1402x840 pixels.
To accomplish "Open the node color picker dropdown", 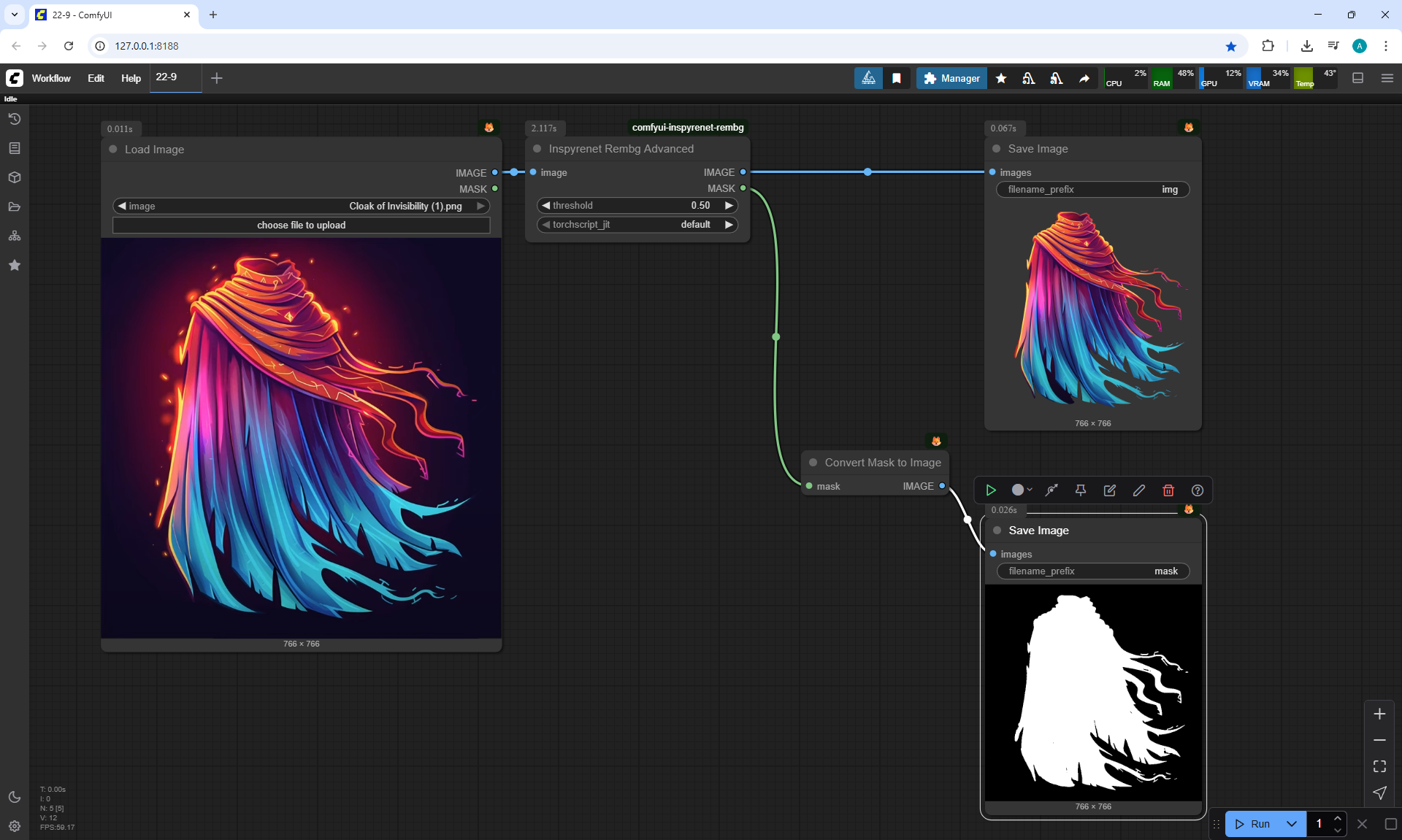I will coord(1022,490).
